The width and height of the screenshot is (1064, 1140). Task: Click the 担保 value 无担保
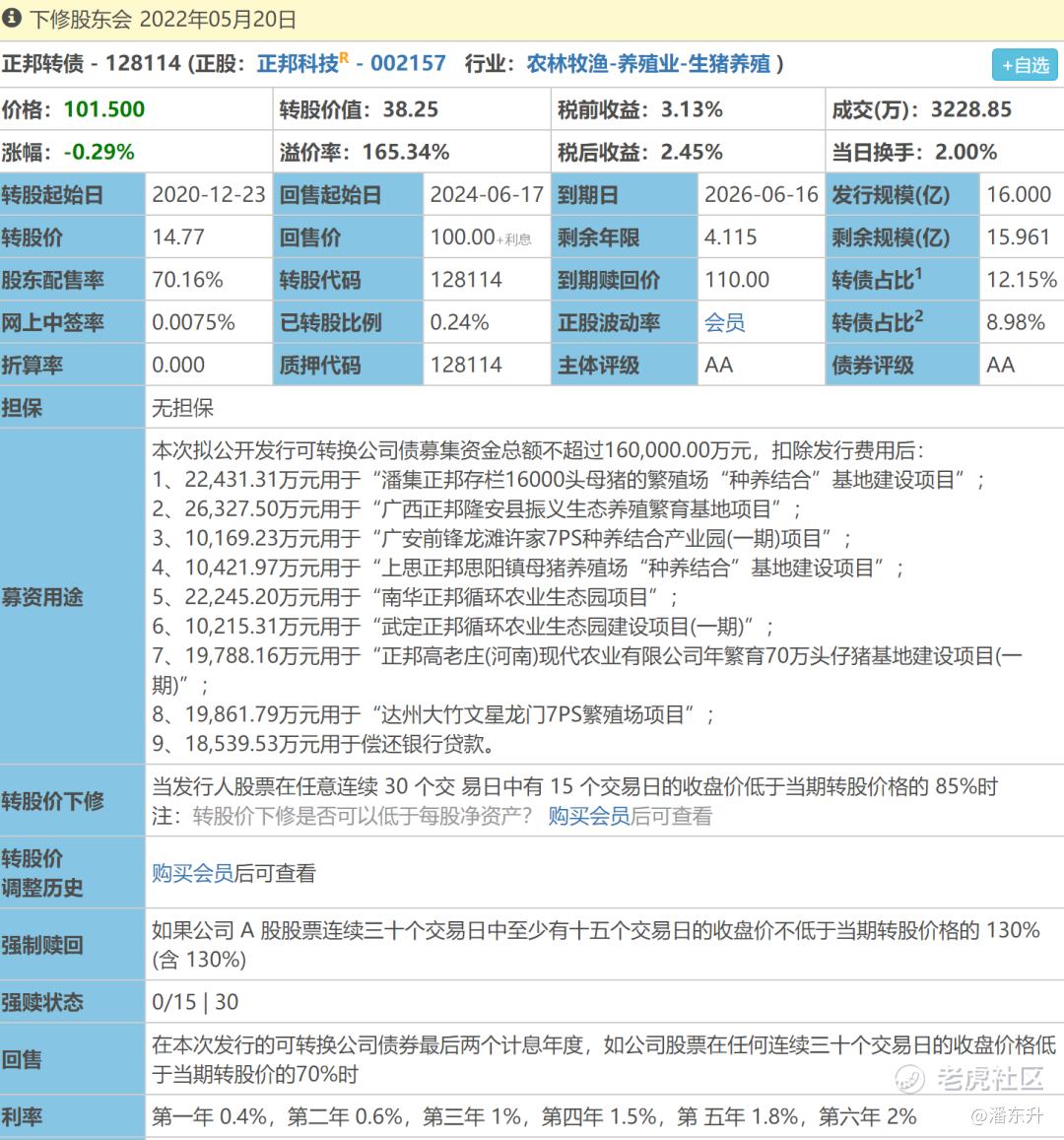[x=182, y=407]
